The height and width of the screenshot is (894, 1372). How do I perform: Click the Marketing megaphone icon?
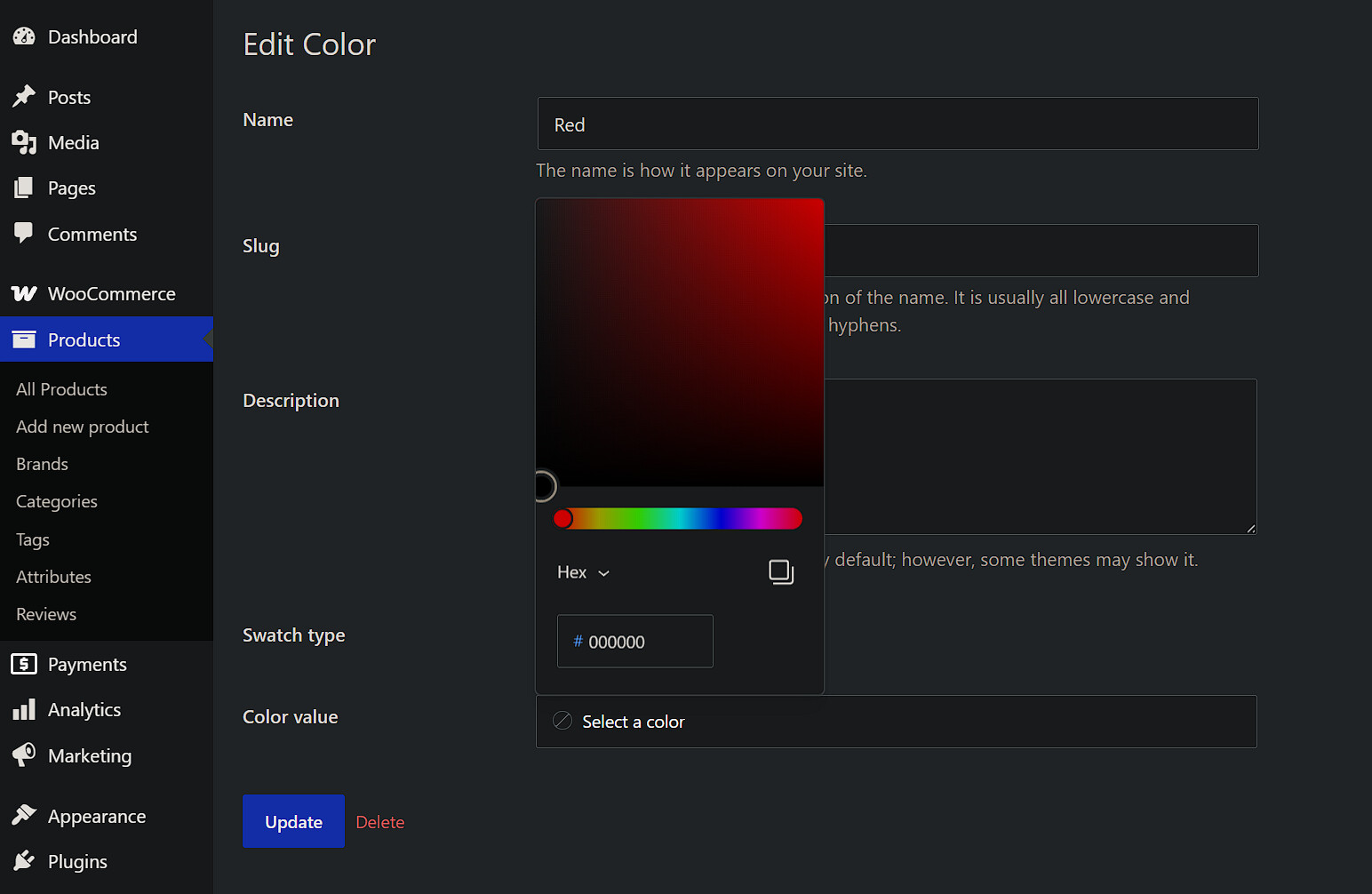[24, 754]
